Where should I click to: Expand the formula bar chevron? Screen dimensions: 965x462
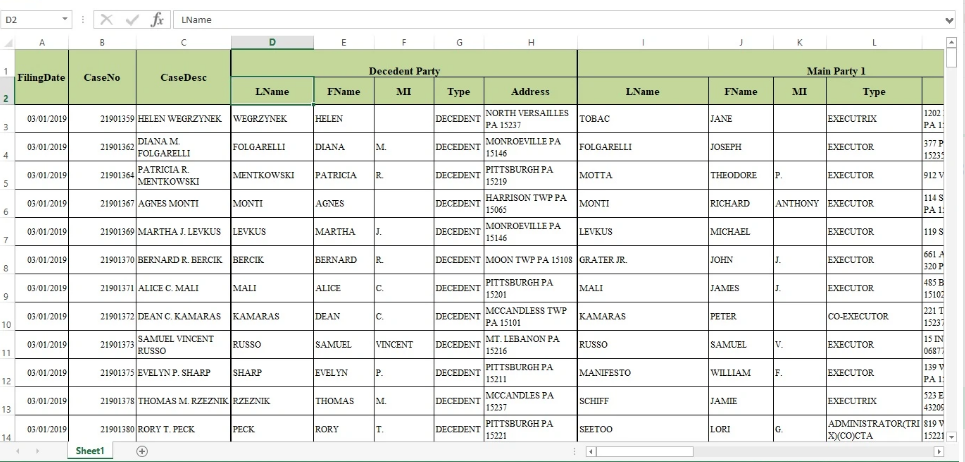[x=949, y=19]
